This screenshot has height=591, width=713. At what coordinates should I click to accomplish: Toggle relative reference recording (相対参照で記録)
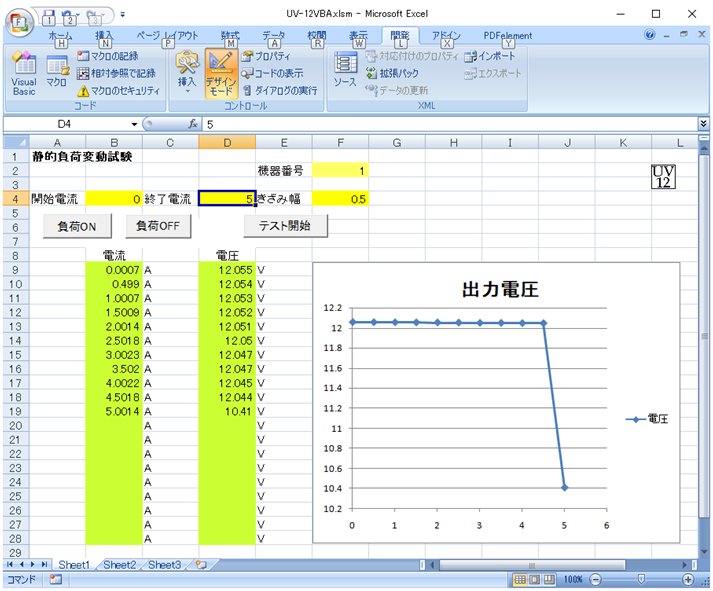(x=115, y=73)
